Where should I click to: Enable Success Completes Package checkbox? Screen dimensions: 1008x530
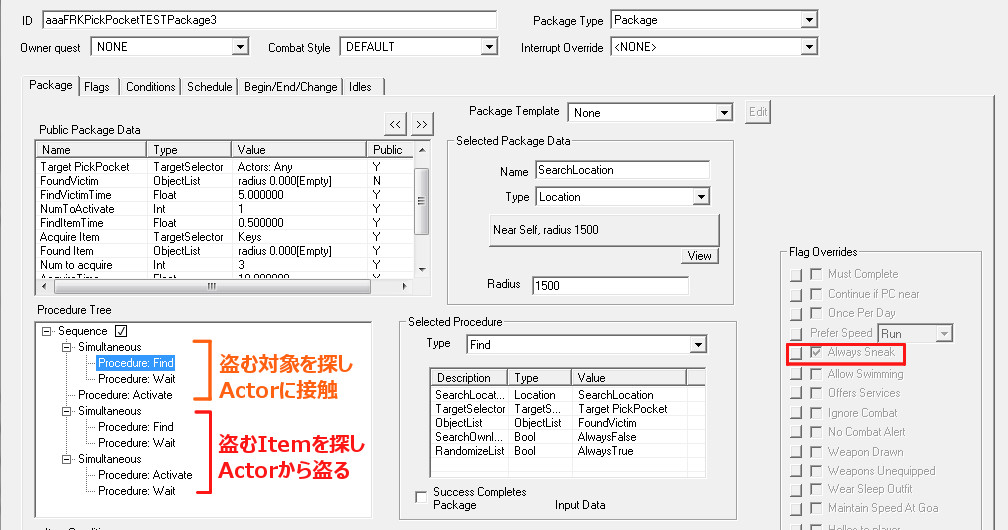click(x=421, y=497)
